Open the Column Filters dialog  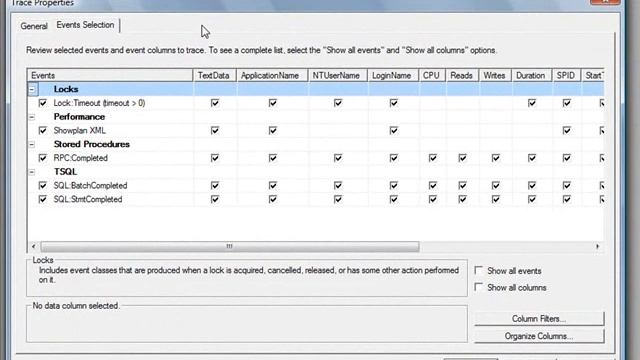tap(539, 319)
